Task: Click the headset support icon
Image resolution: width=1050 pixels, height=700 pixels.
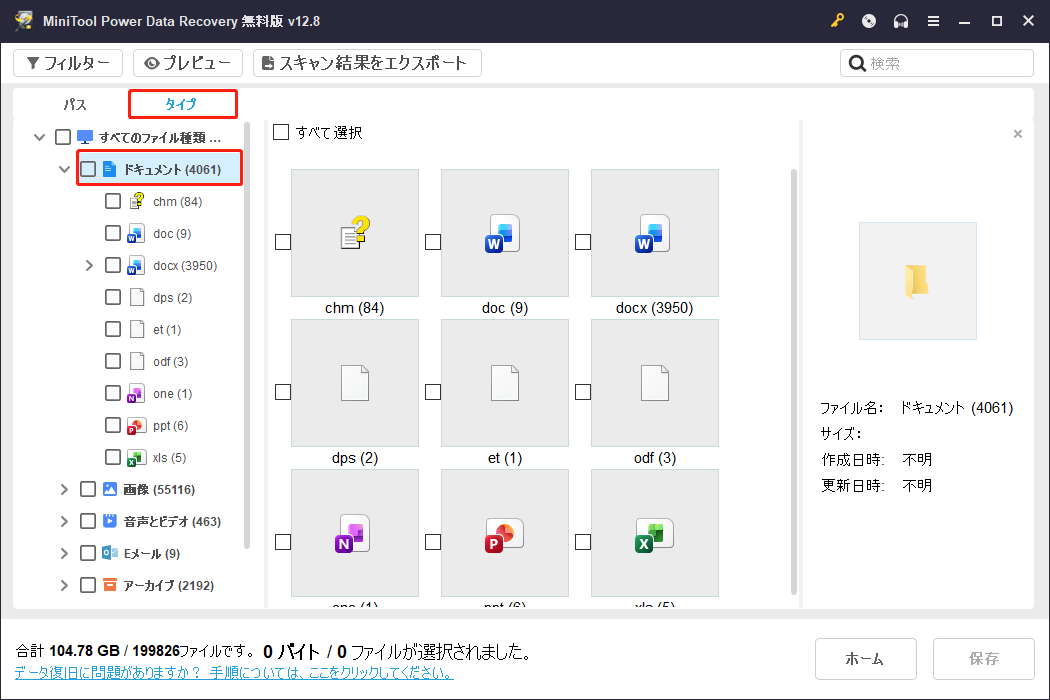Action: (900, 20)
